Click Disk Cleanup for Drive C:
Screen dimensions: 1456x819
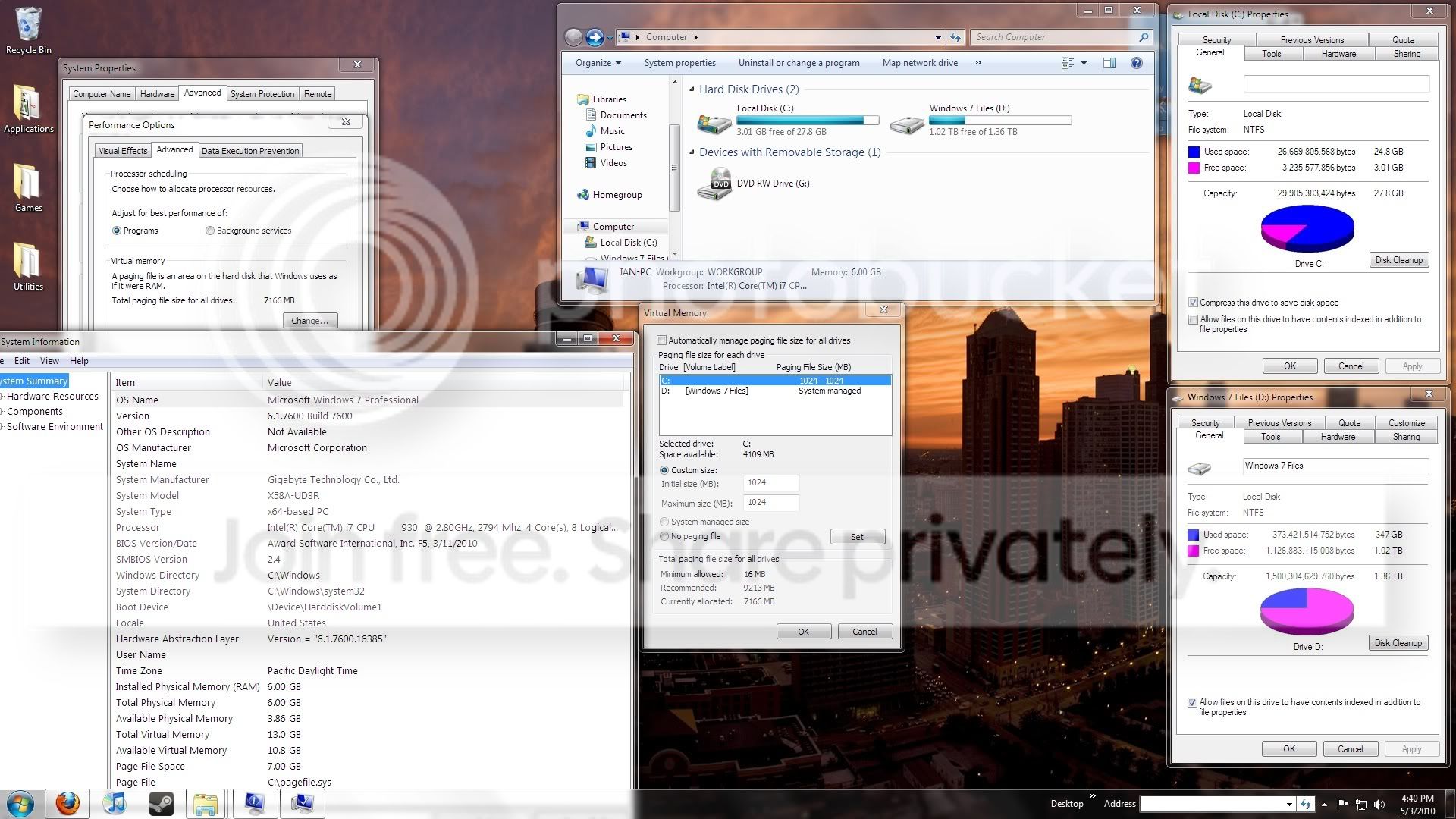coord(1399,260)
